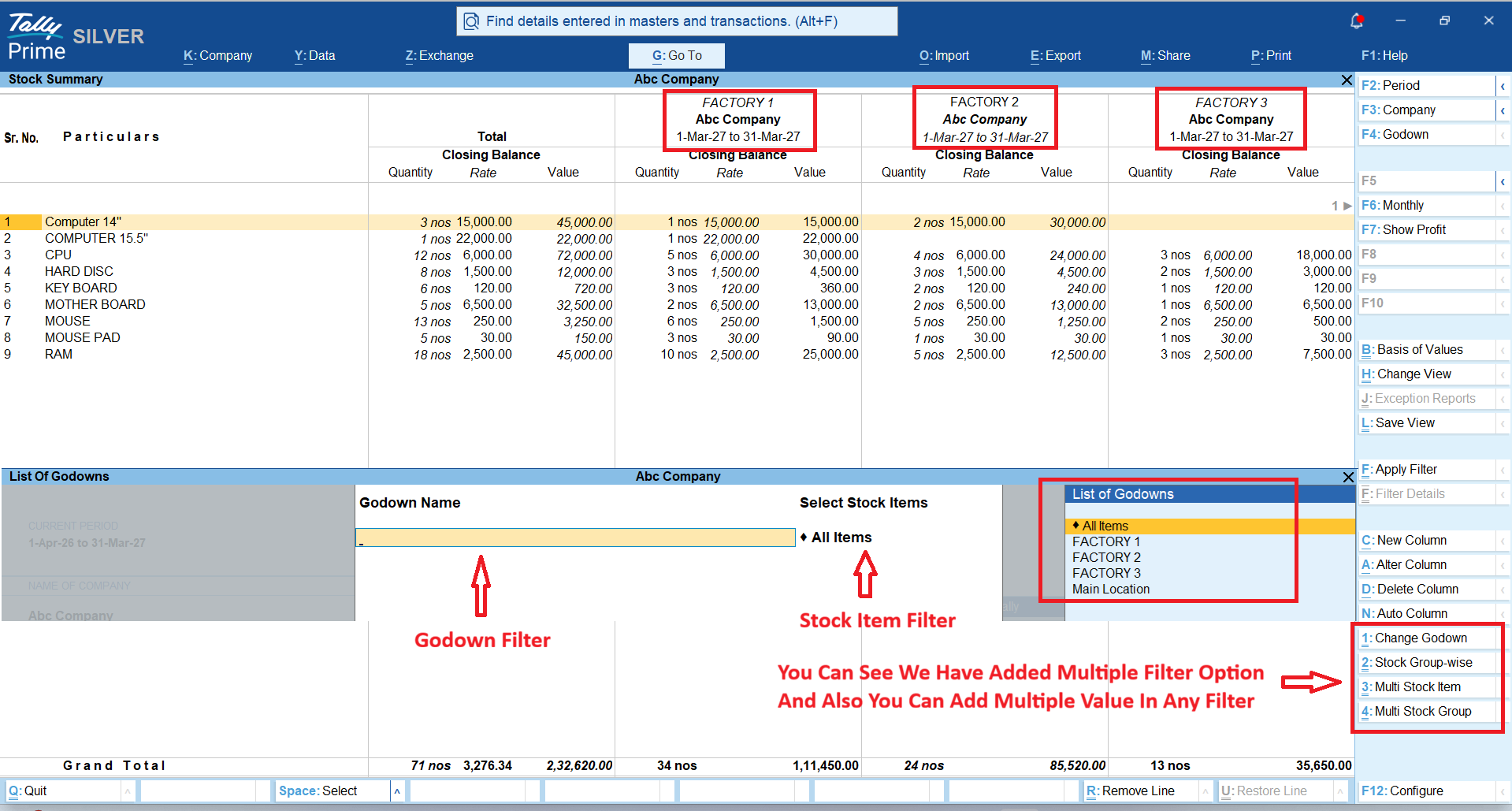The image size is (1512, 811).
Task: Click Space: Select in the bottom bar
Action: point(332,791)
